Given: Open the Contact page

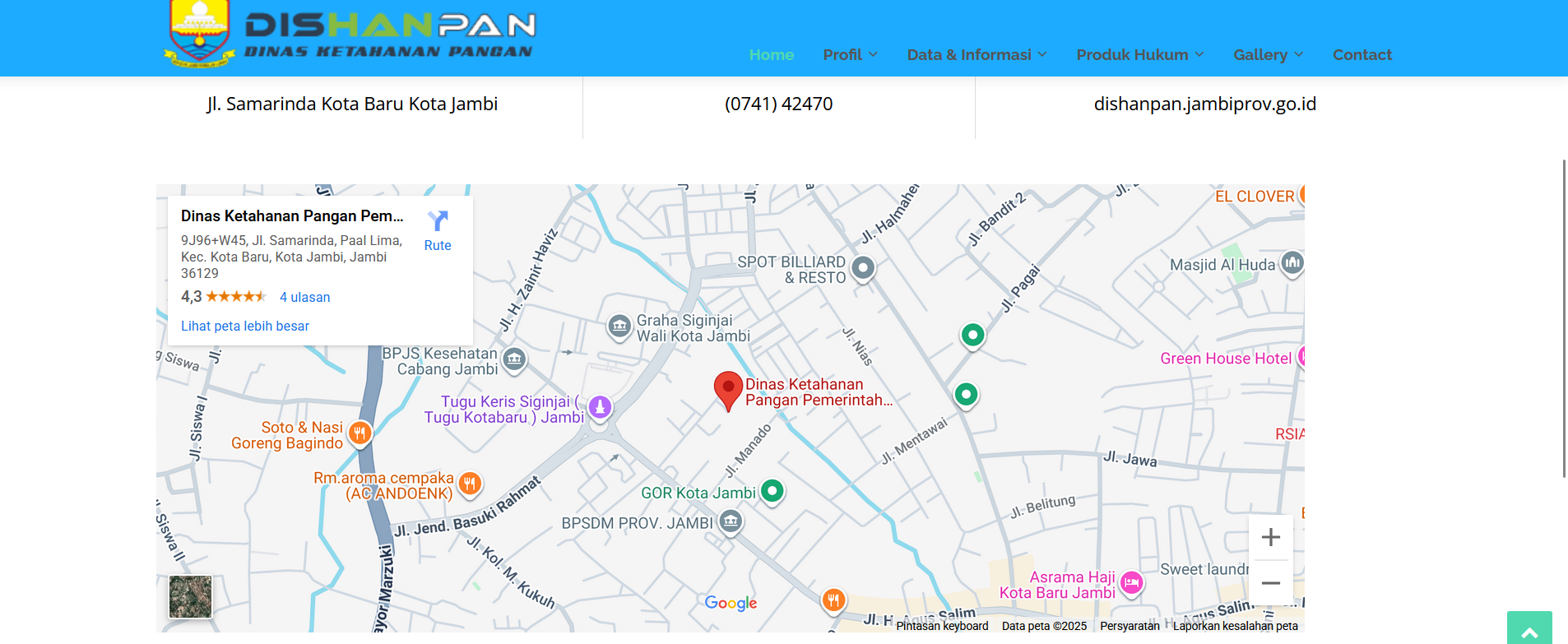Looking at the screenshot, I should 1362,55.
